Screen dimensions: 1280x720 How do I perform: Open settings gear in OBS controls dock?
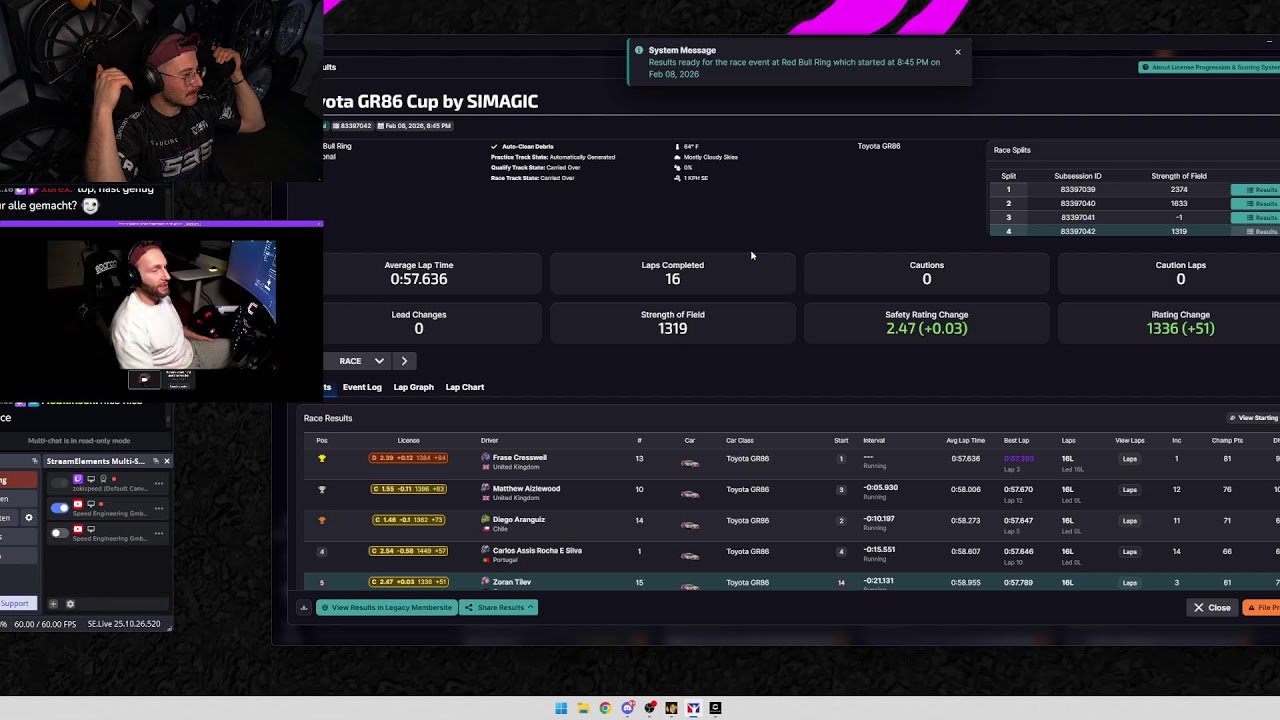tap(29, 518)
